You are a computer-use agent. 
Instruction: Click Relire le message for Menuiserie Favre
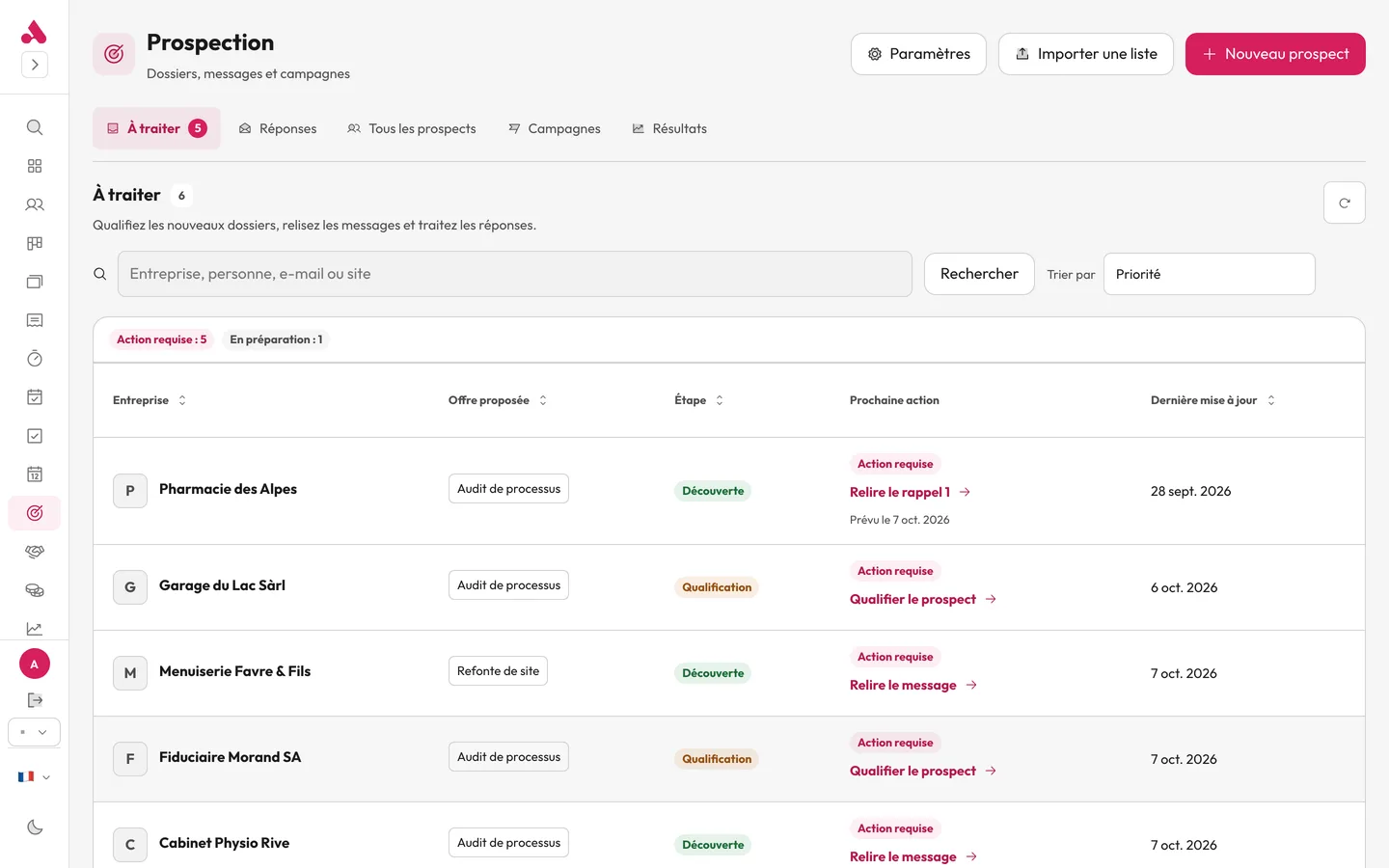pyautogui.click(x=913, y=685)
